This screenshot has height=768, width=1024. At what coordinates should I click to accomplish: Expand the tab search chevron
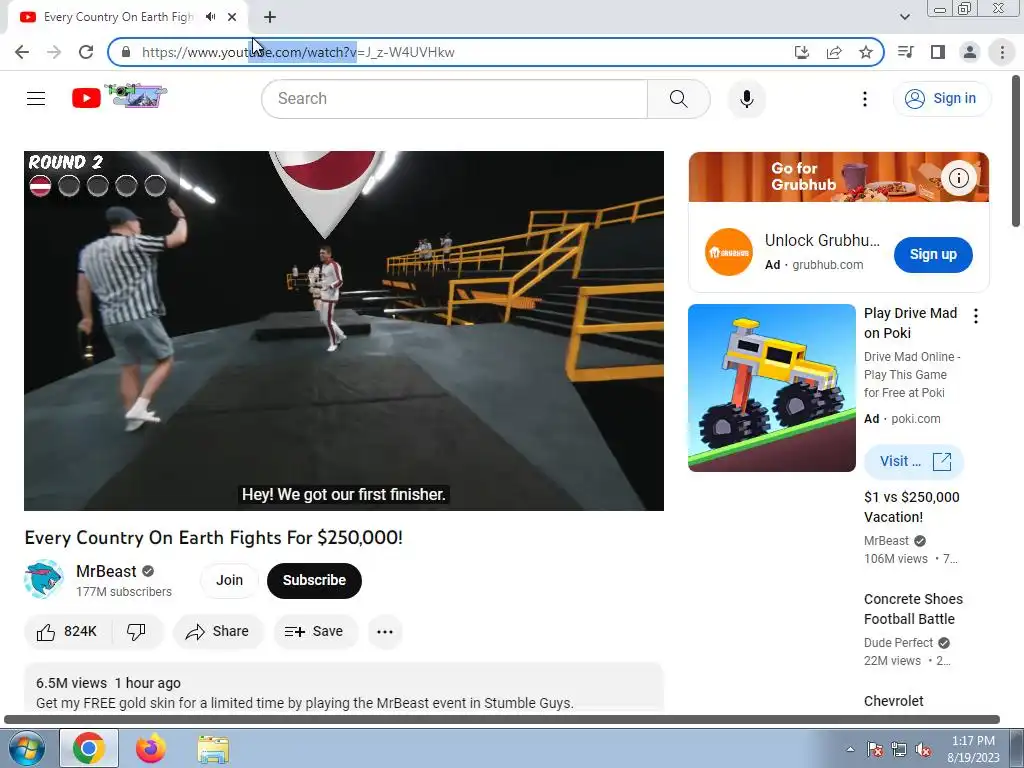pos(904,17)
